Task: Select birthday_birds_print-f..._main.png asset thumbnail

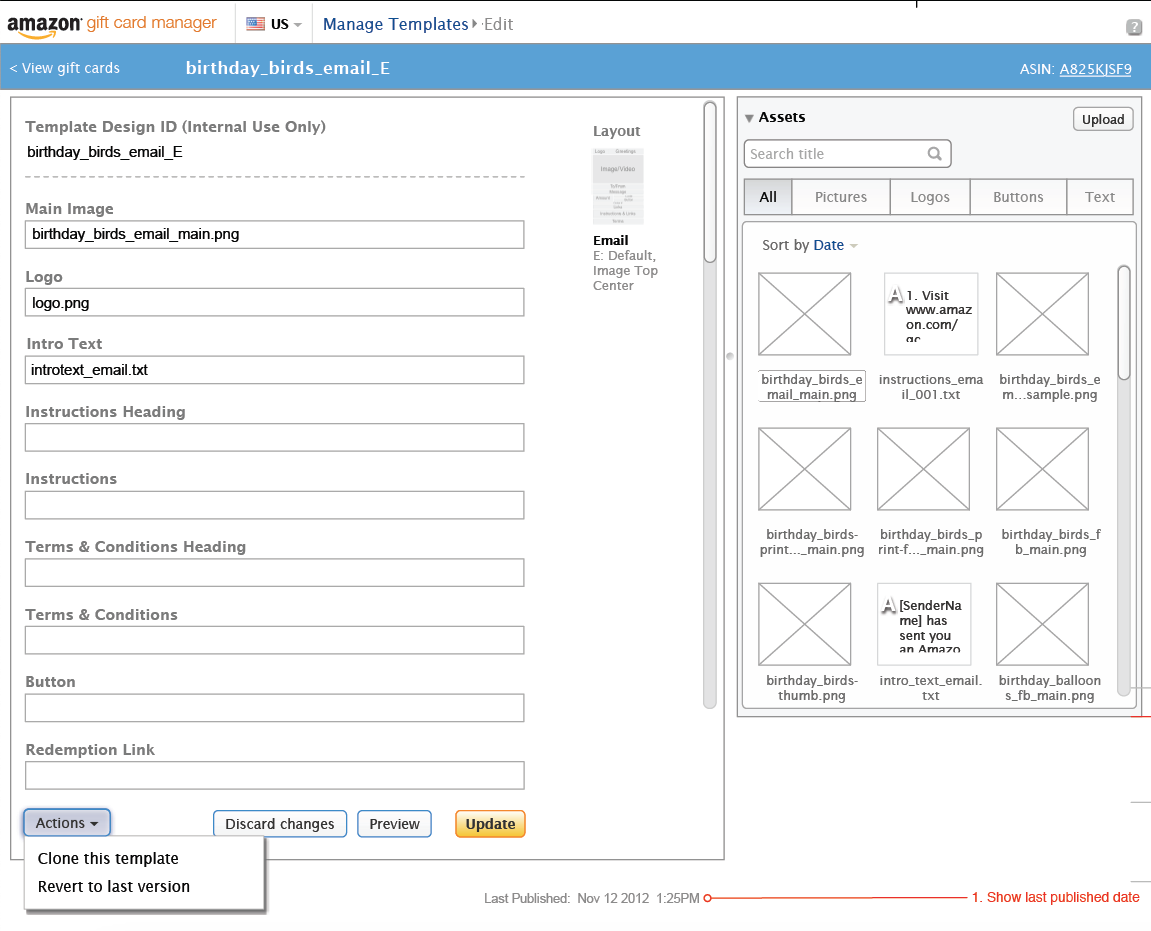Action: (x=923, y=469)
